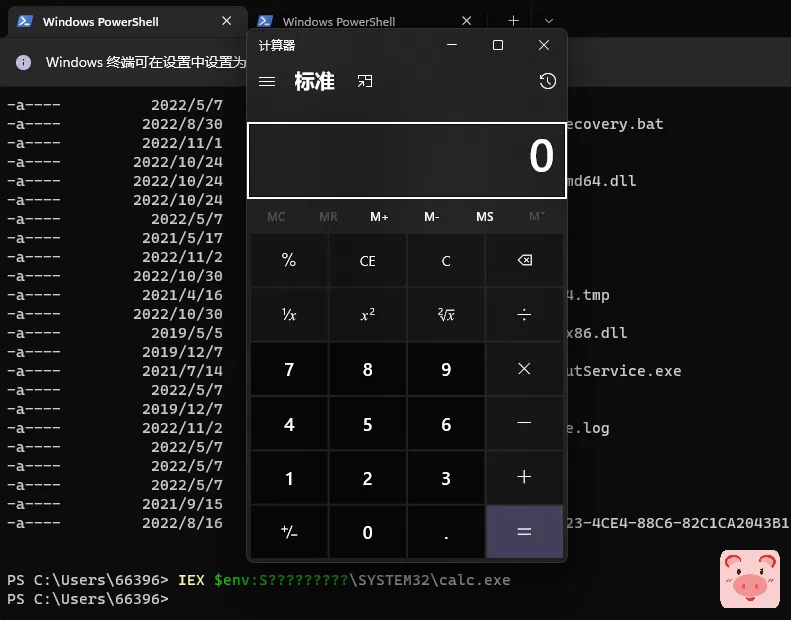Click the date '2022/8/16' in terminal
This screenshot has width=791, height=620.
(182, 523)
